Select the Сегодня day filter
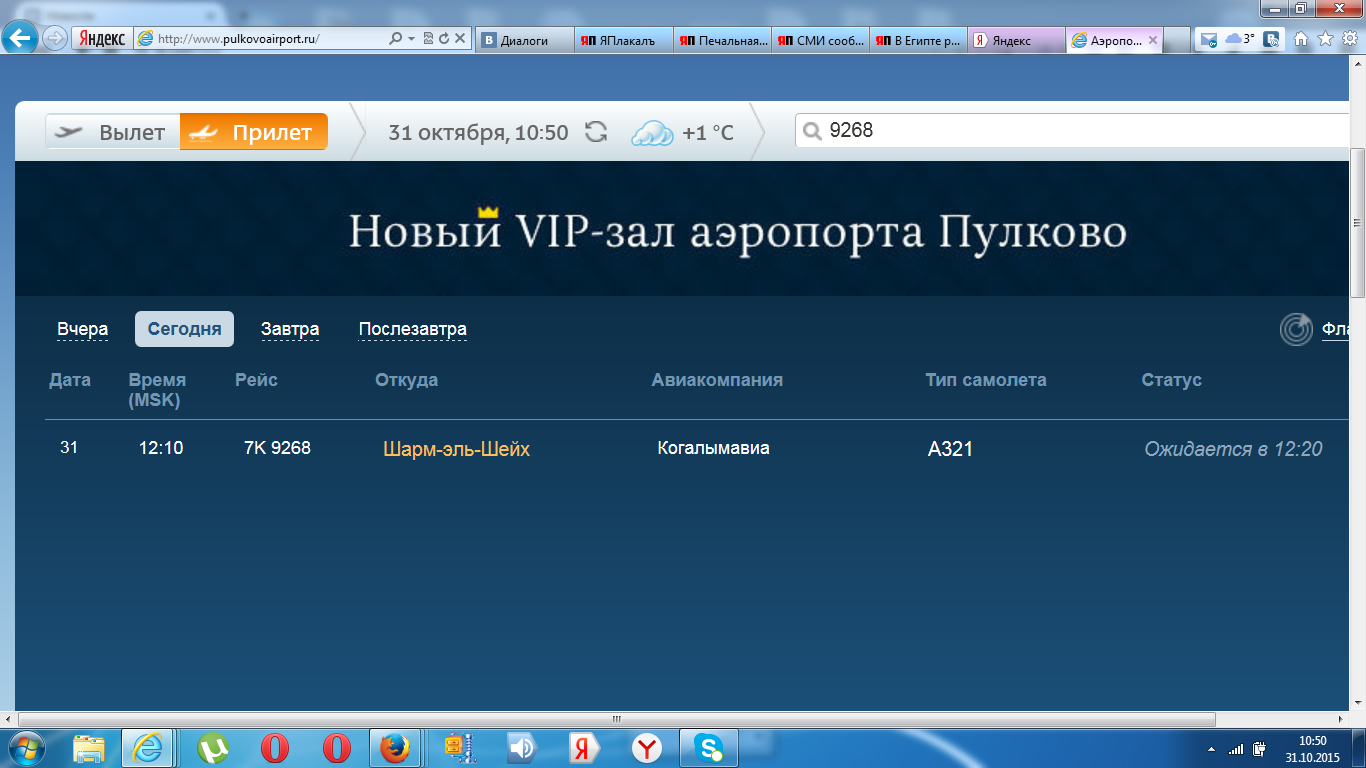 coord(184,329)
